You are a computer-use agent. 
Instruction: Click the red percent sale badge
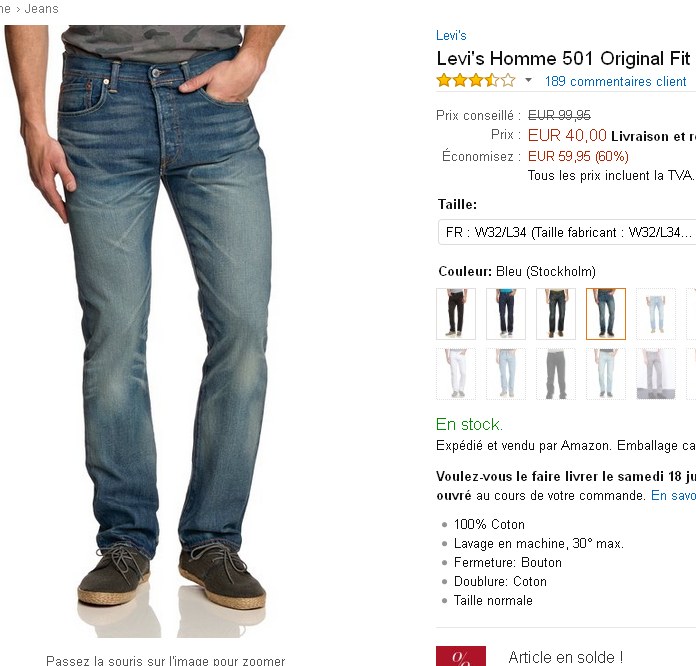pos(461,656)
